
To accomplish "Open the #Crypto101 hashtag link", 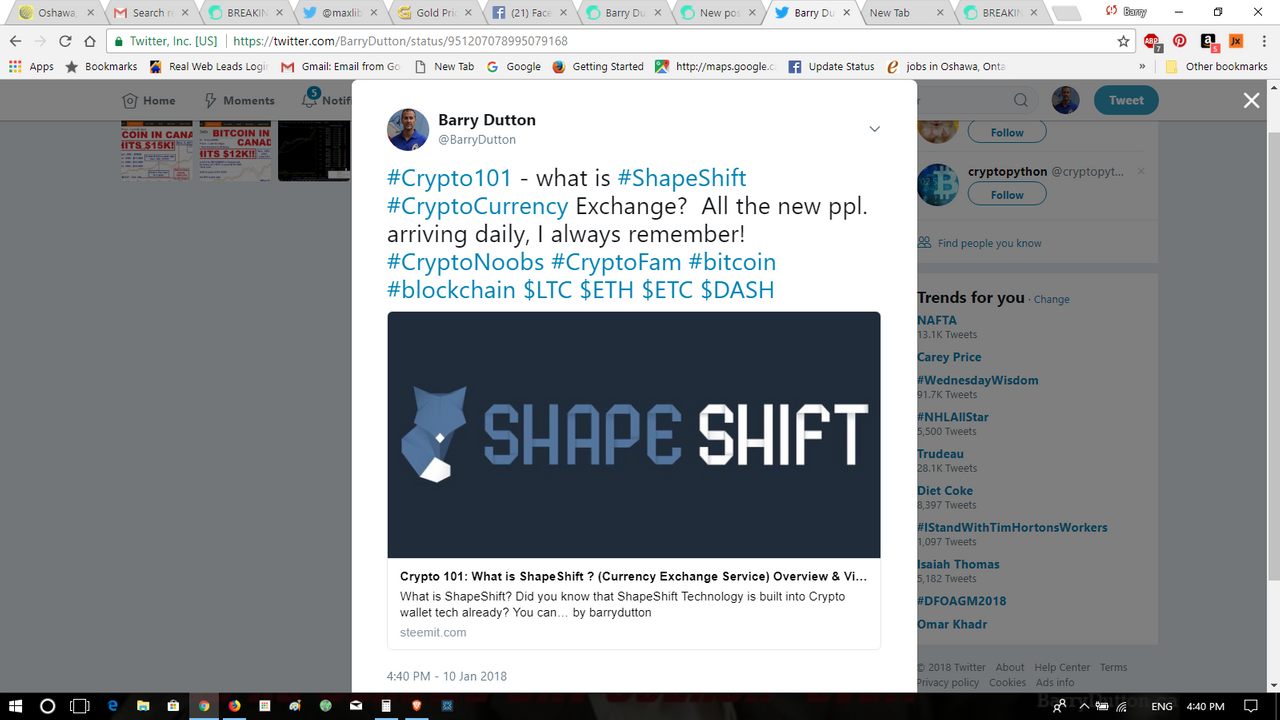I will [x=449, y=178].
